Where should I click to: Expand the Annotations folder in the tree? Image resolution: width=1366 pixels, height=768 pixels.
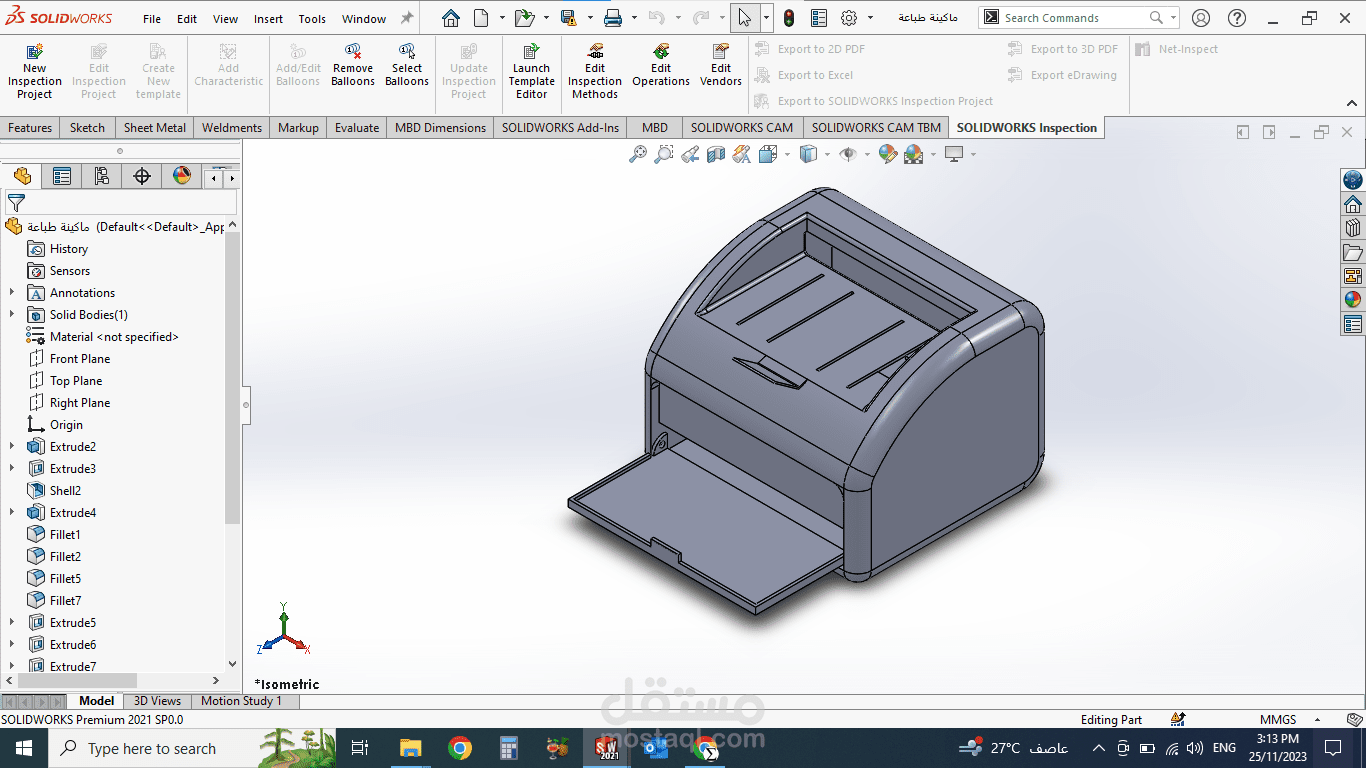click(12, 293)
